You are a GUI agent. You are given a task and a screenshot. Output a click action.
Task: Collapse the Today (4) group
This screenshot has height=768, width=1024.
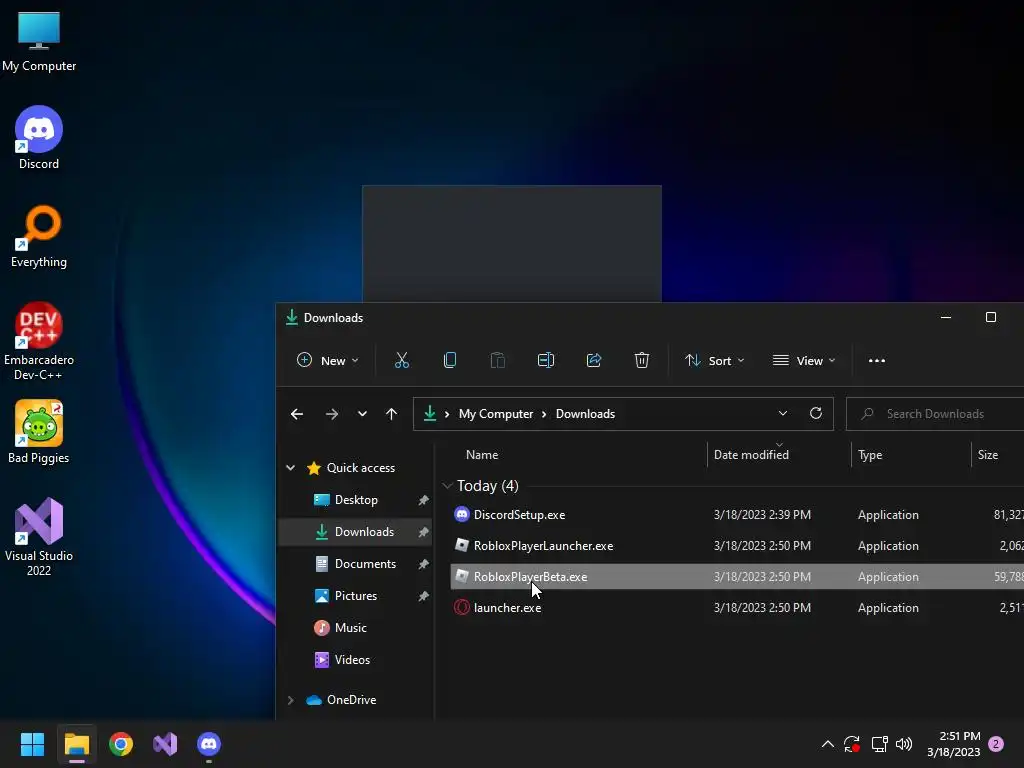[447, 486]
